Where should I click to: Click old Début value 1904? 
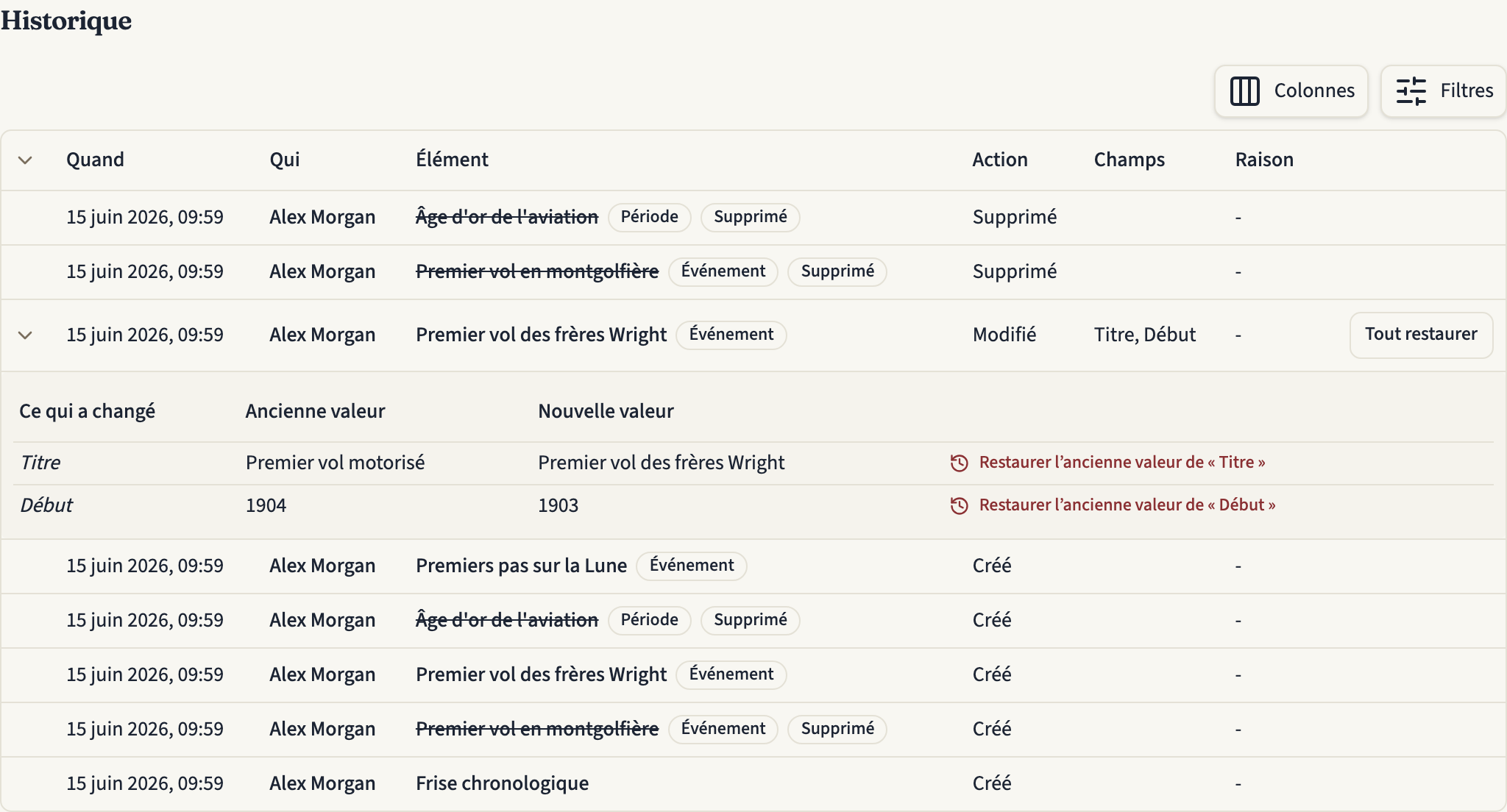click(266, 505)
